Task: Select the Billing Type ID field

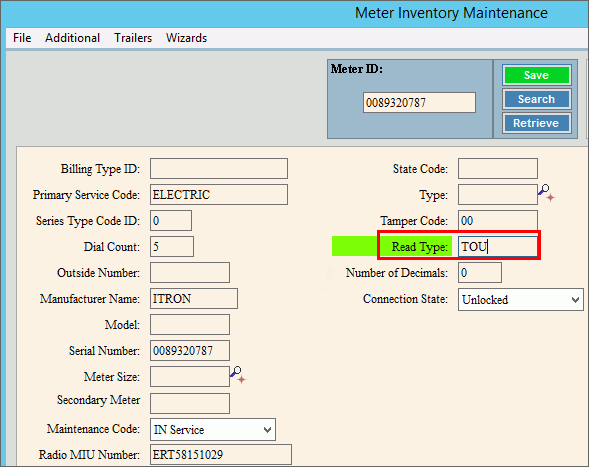Action: pyautogui.click(x=219, y=168)
